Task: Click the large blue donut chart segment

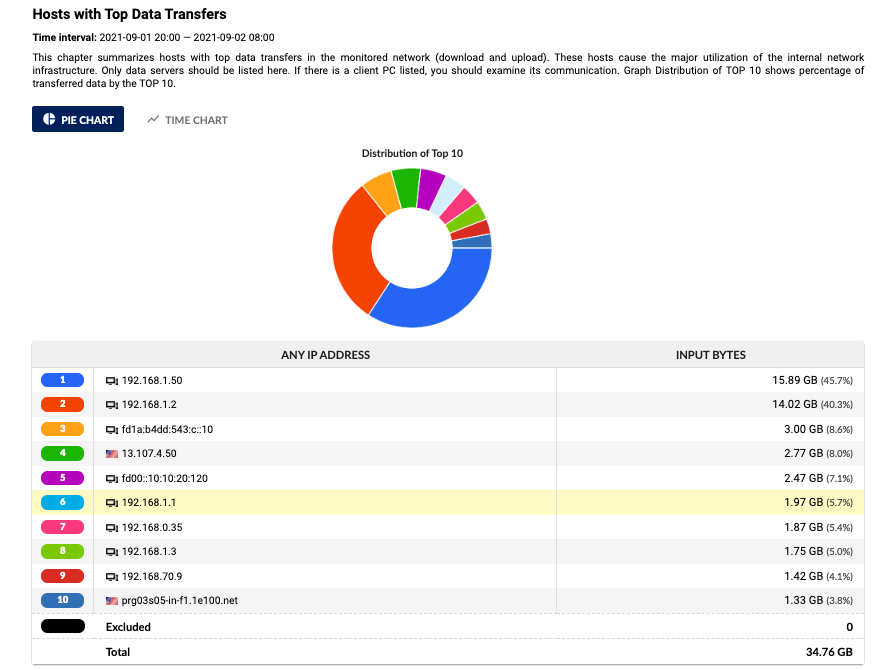Action: (440, 298)
